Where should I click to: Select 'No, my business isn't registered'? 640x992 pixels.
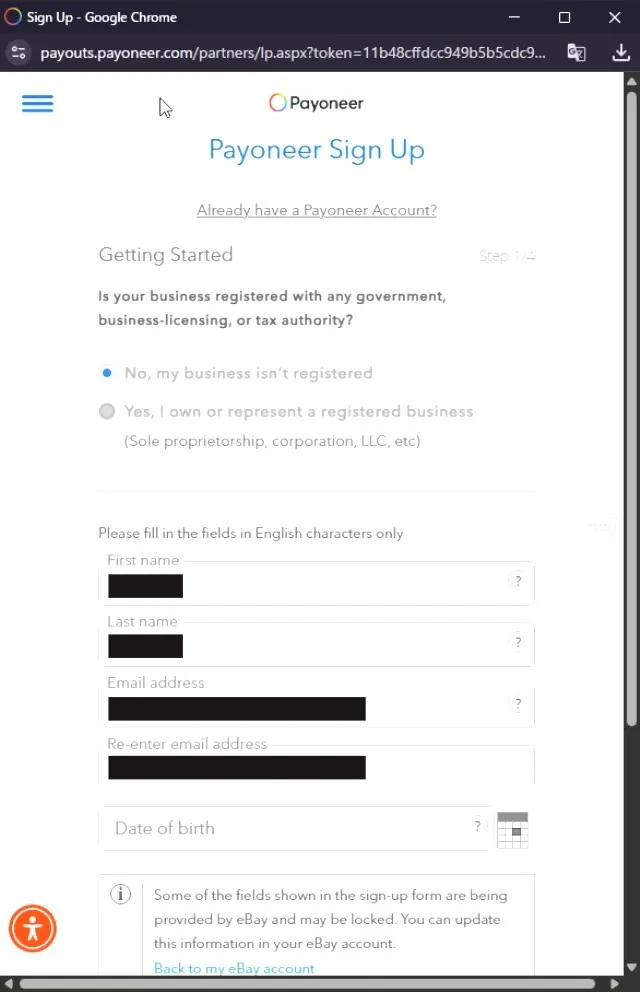pyautogui.click(x=107, y=373)
